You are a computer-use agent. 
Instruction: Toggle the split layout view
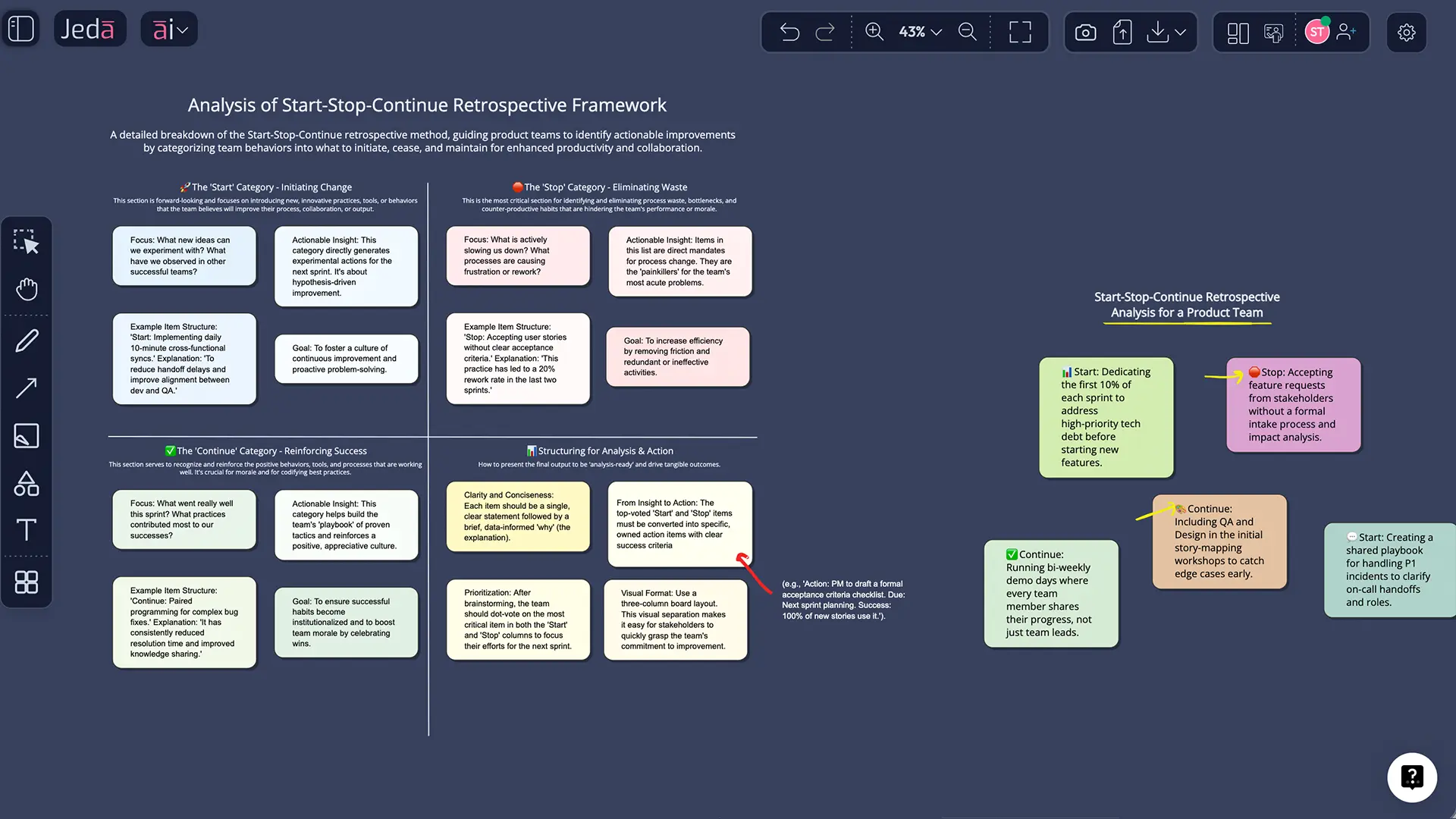[x=1238, y=33]
